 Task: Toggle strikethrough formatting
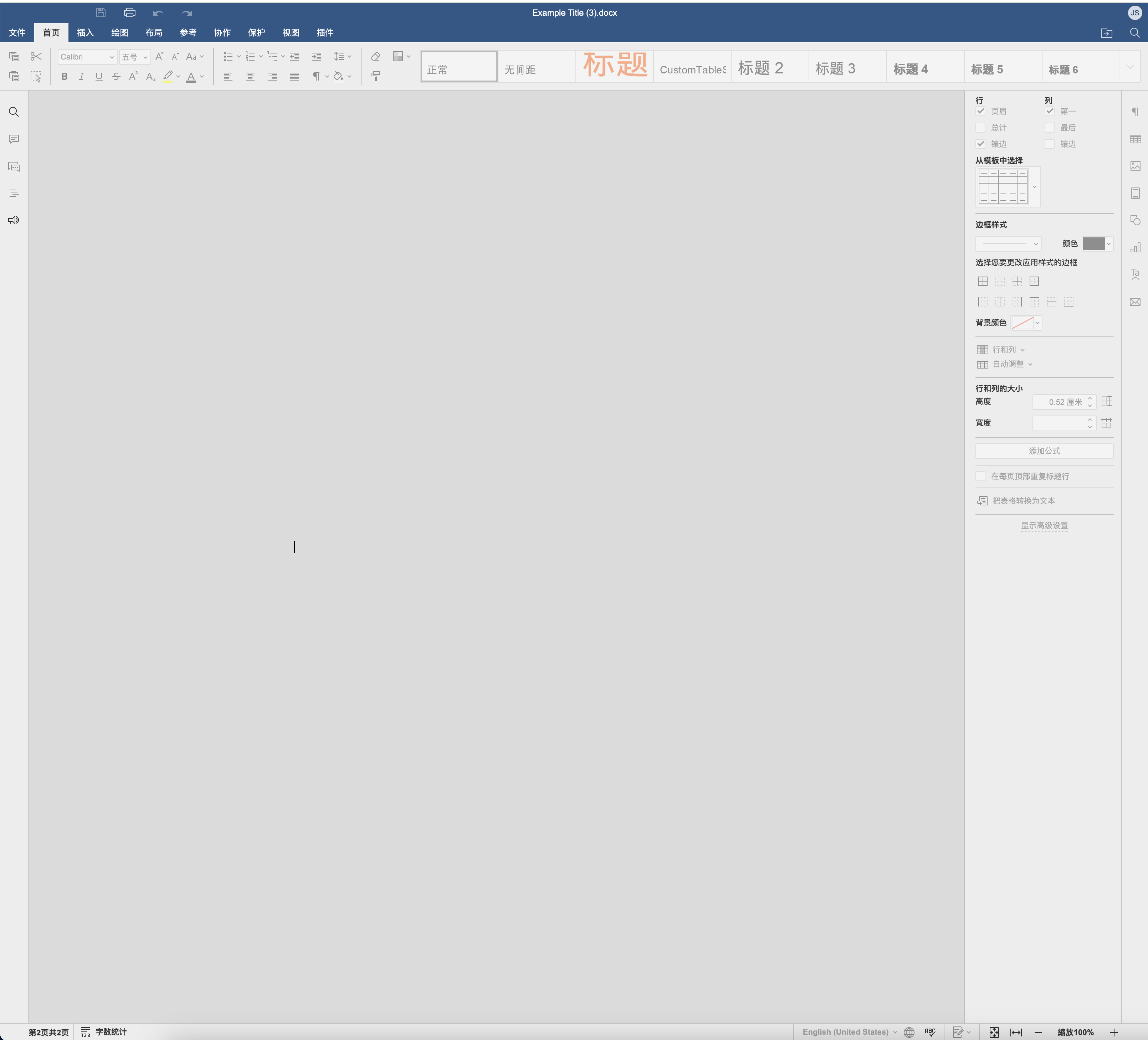116,76
